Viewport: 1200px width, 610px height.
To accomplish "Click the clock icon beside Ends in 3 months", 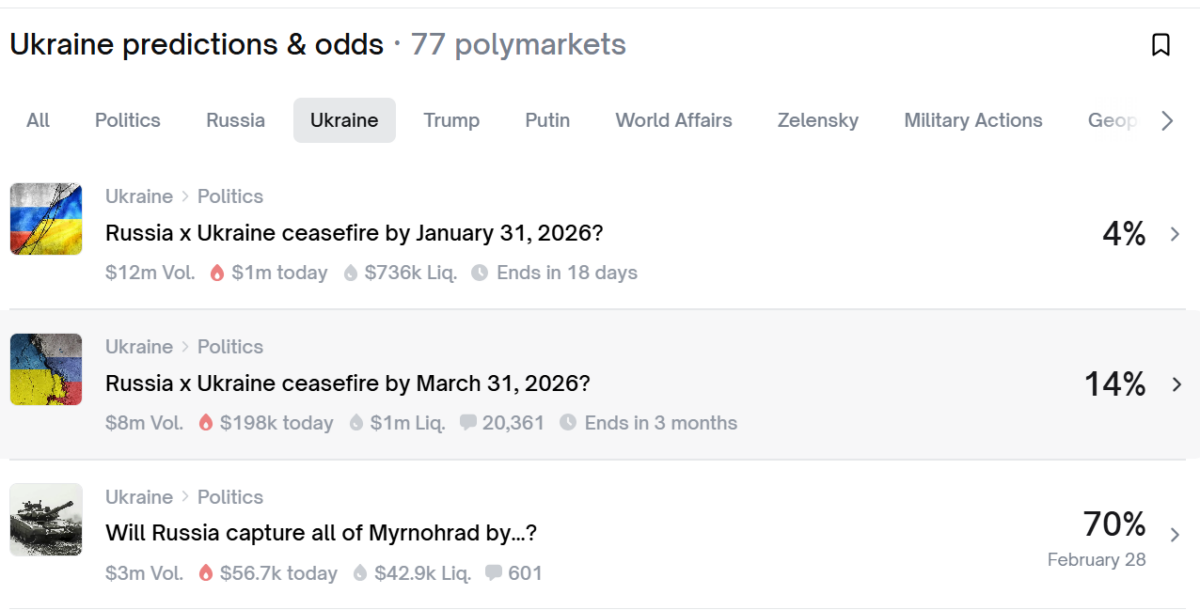I will tap(568, 423).
